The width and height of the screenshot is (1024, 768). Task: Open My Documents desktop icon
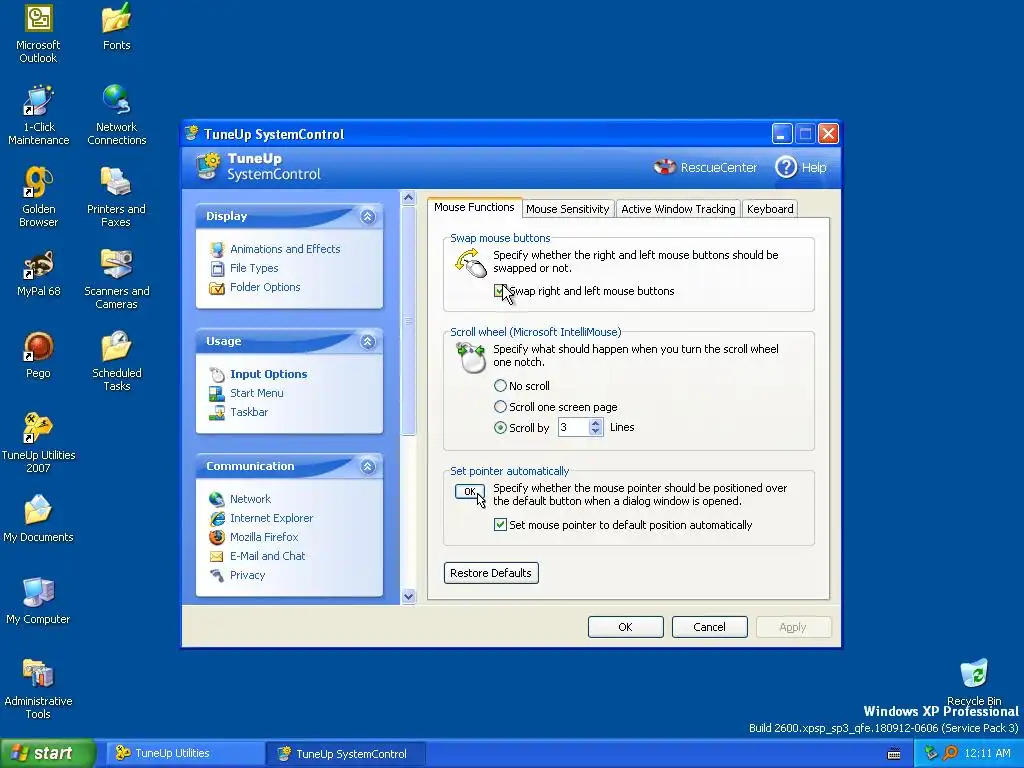tap(38, 511)
